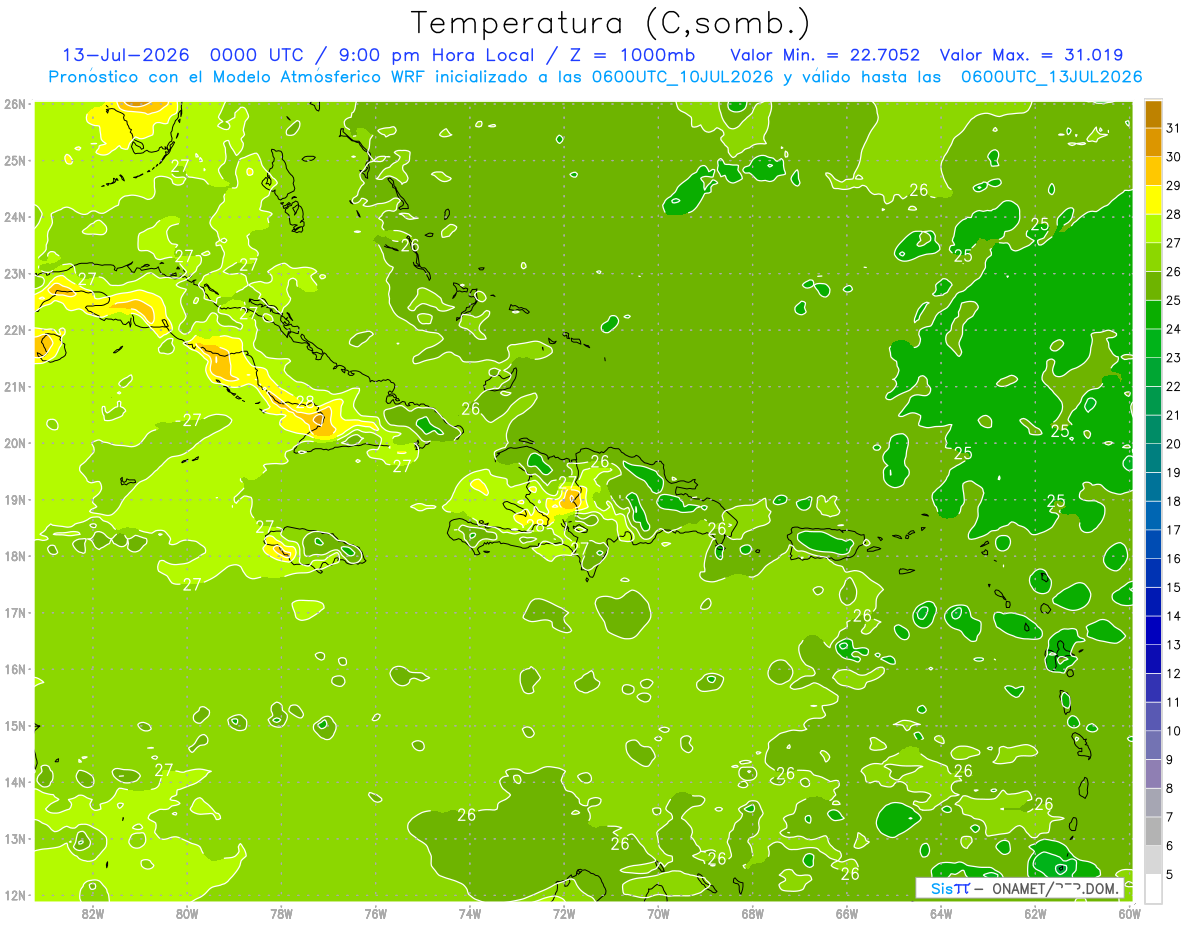Pick the purple color bar segment between 9 and 10

(x=1153, y=745)
